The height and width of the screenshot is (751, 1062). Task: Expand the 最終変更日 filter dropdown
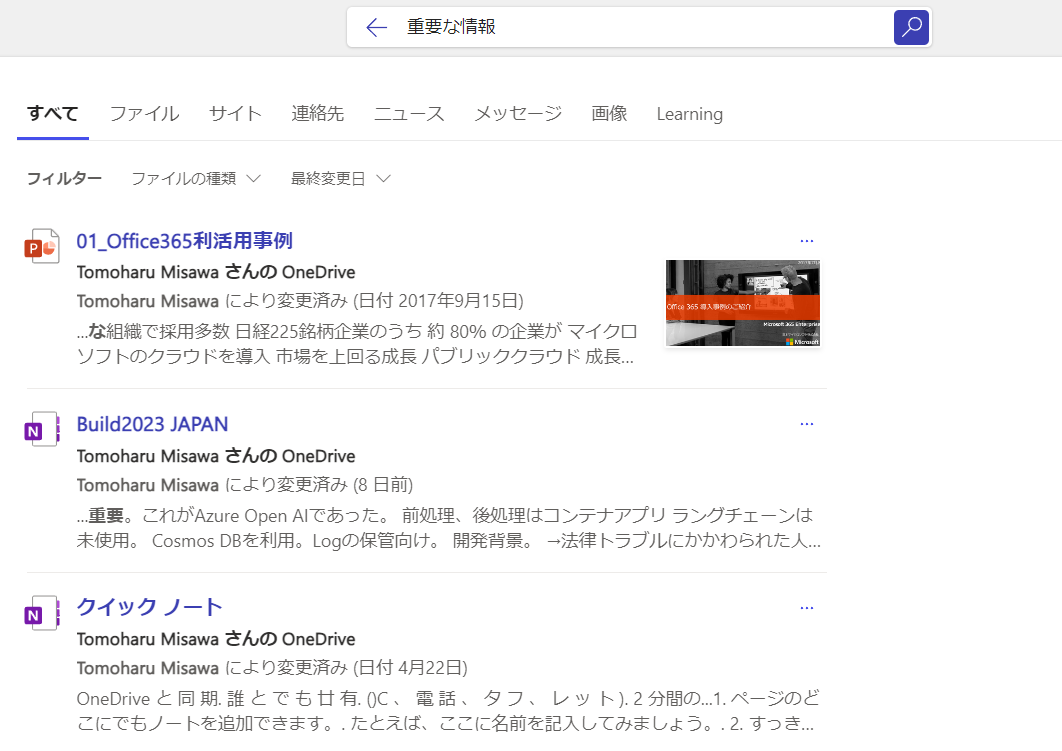[341, 179]
